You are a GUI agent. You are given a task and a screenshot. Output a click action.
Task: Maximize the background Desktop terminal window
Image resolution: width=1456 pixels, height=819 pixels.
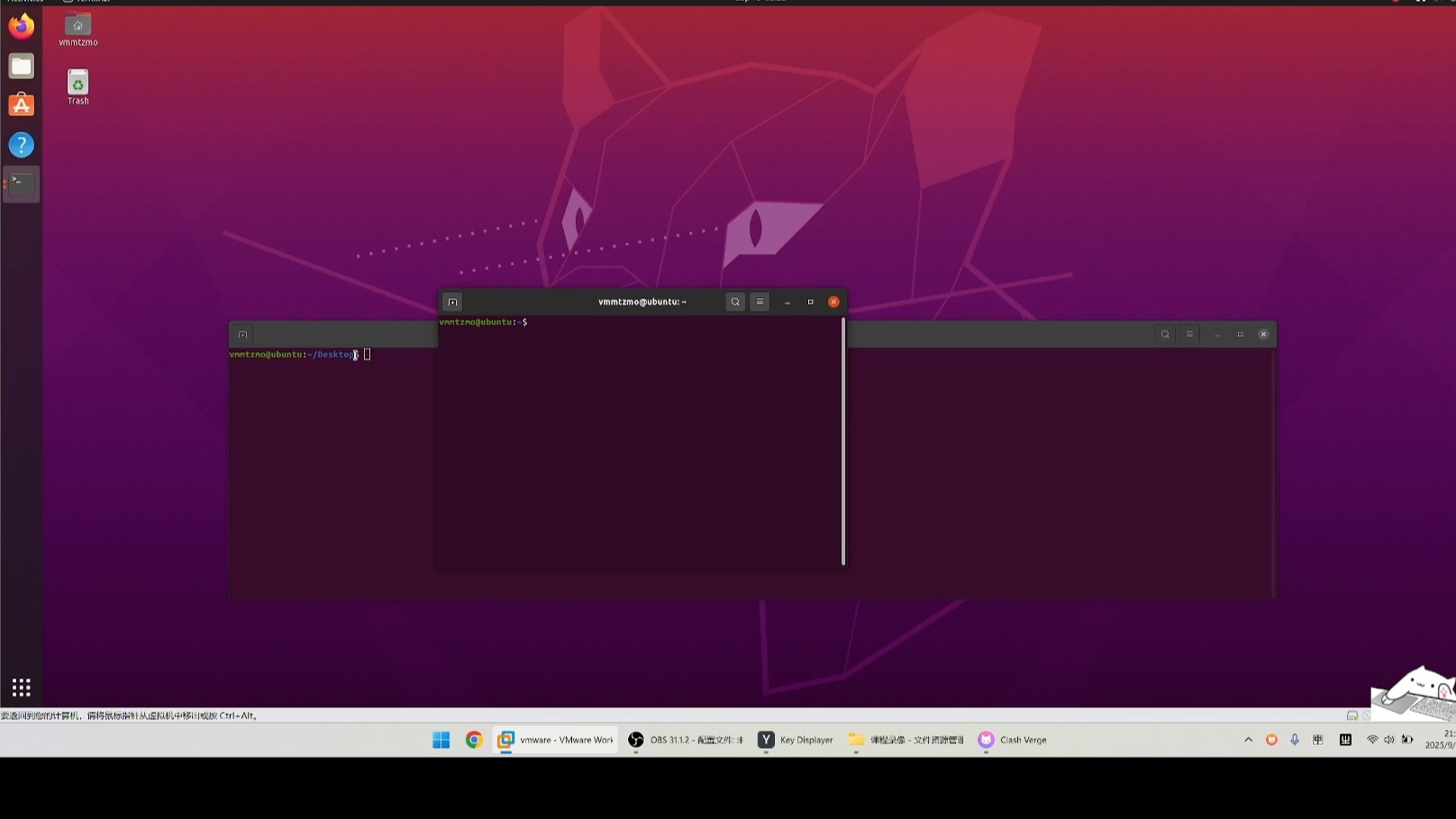click(1241, 334)
